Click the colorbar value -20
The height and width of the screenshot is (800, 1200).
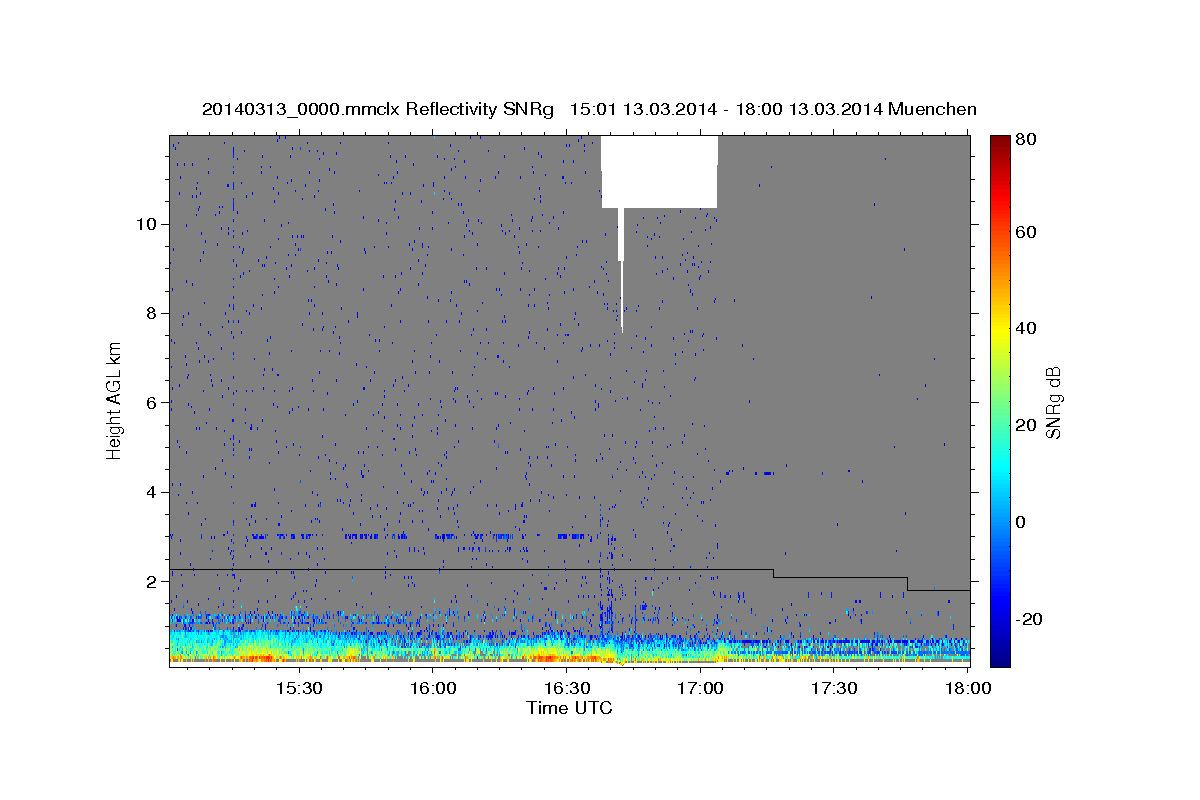[x=1030, y=619]
